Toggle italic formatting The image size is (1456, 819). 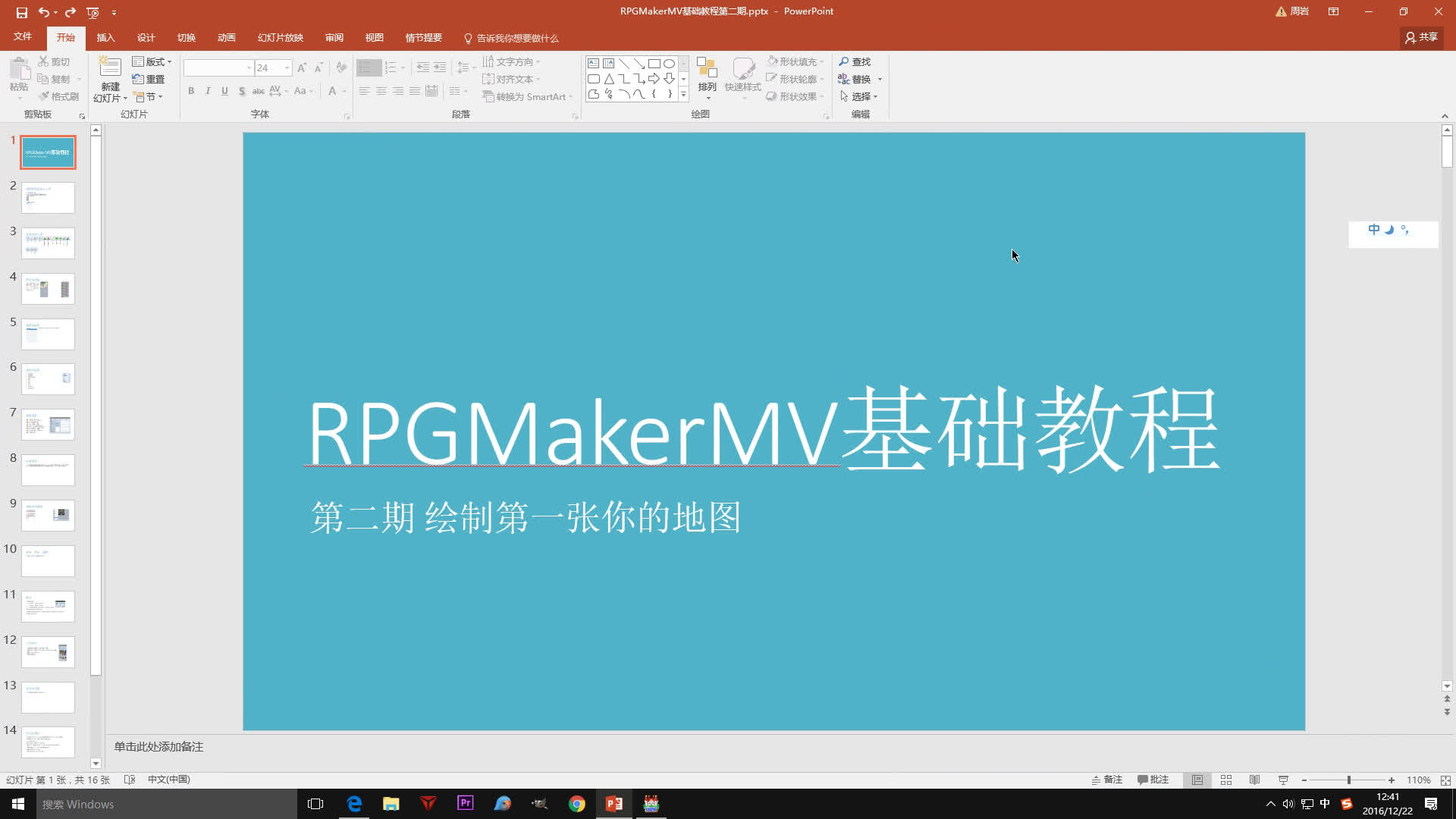pos(208,91)
